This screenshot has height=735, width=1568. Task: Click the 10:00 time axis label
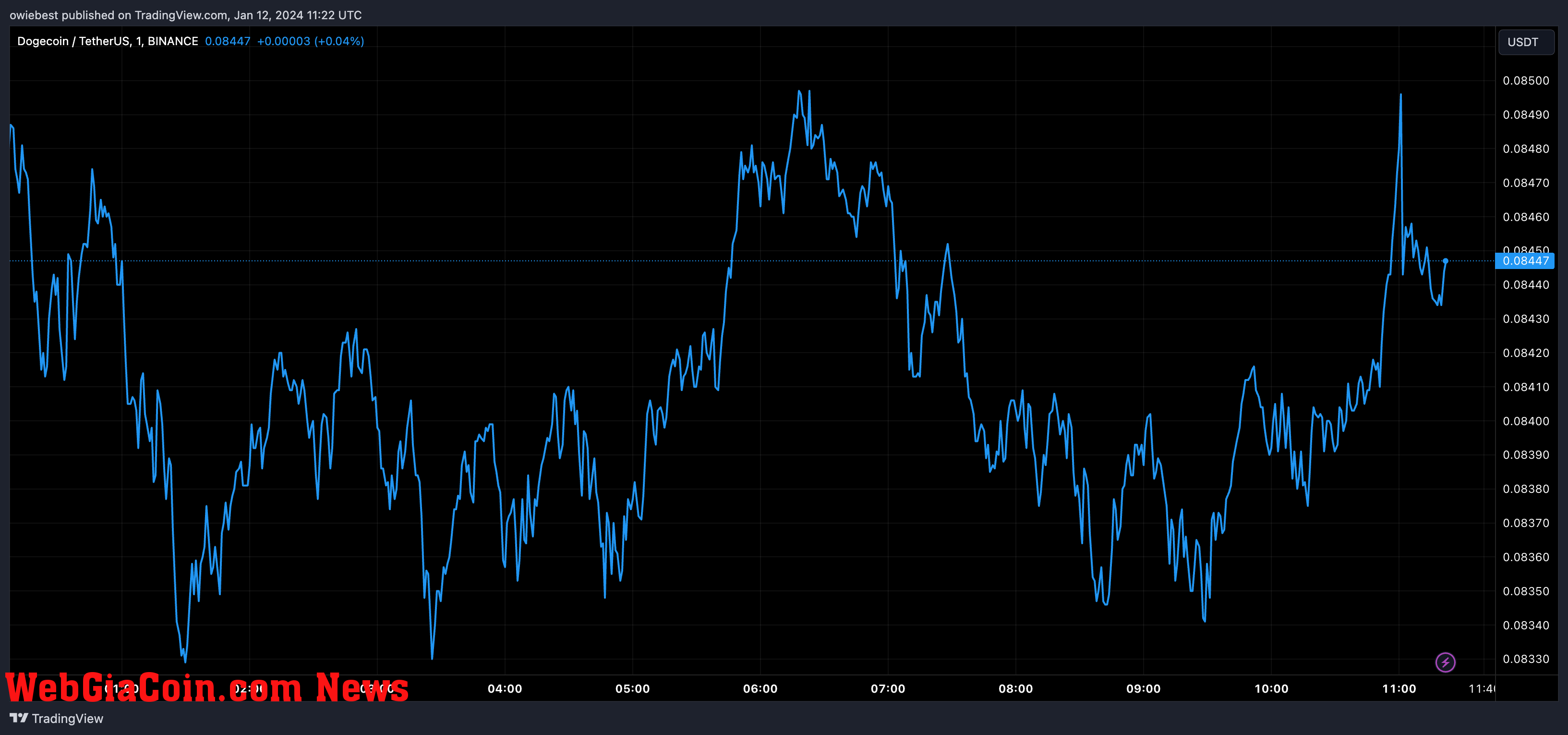pyautogui.click(x=1272, y=689)
